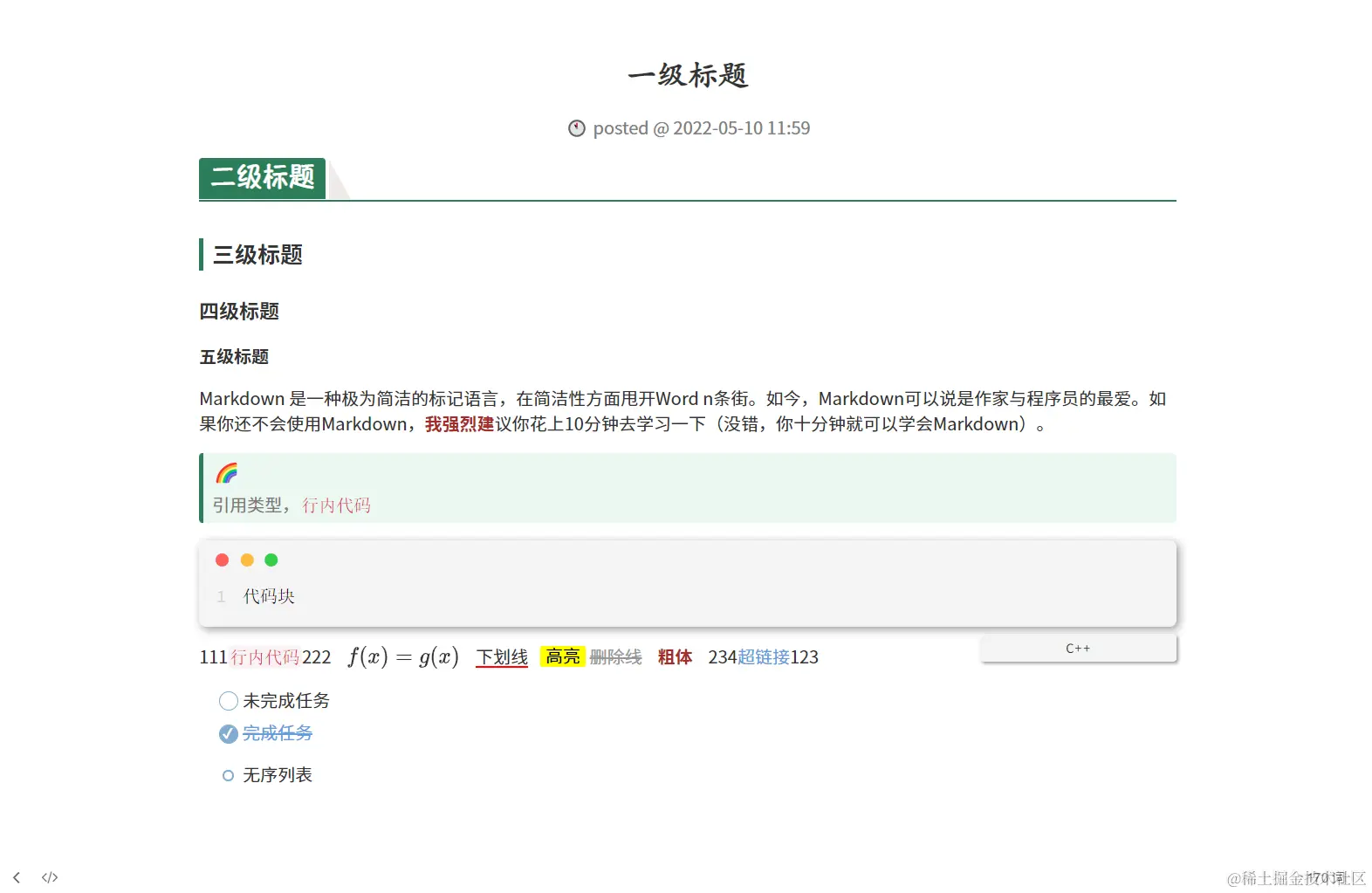This screenshot has height=893, width=1372.
Task: Click the clock icon beside posted date
Action: pos(577,128)
